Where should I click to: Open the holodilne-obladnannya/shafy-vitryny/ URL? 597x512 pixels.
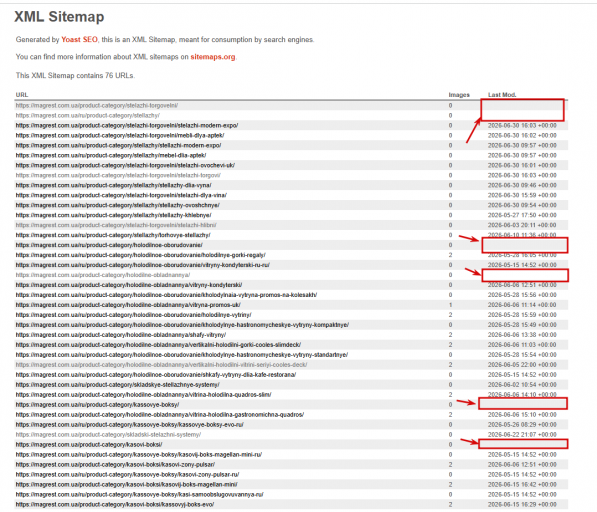click(x=121, y=335)
